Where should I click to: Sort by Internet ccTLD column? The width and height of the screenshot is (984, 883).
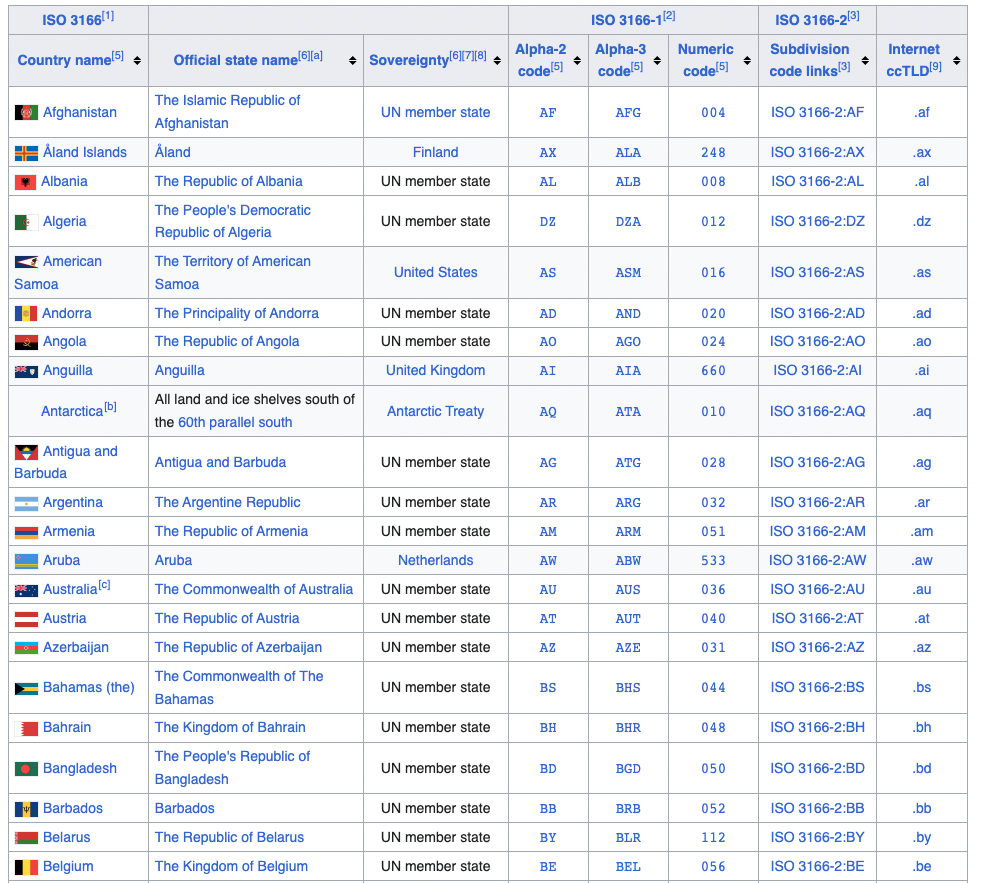(956, 61)
